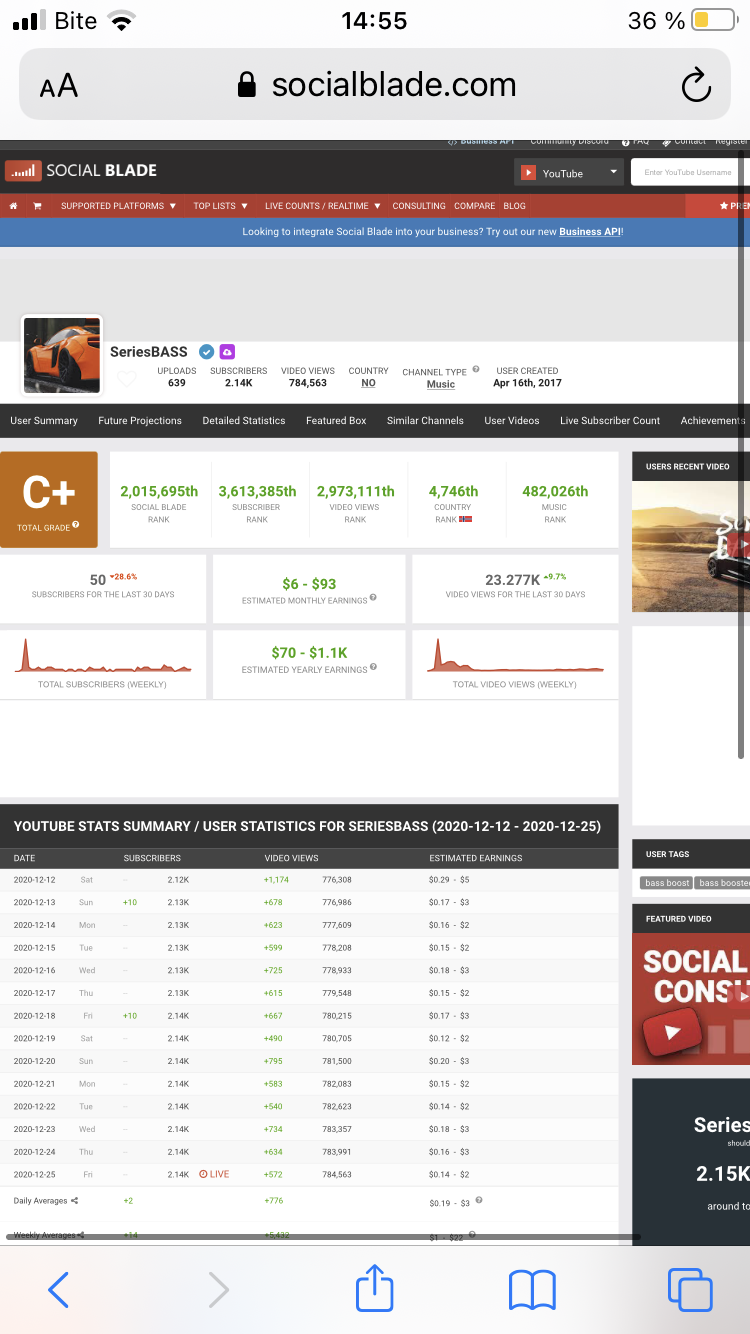Expand the Live Counts / Realtime menu
This screenshot has width=750, height=1334.
[x=323, y=206]
